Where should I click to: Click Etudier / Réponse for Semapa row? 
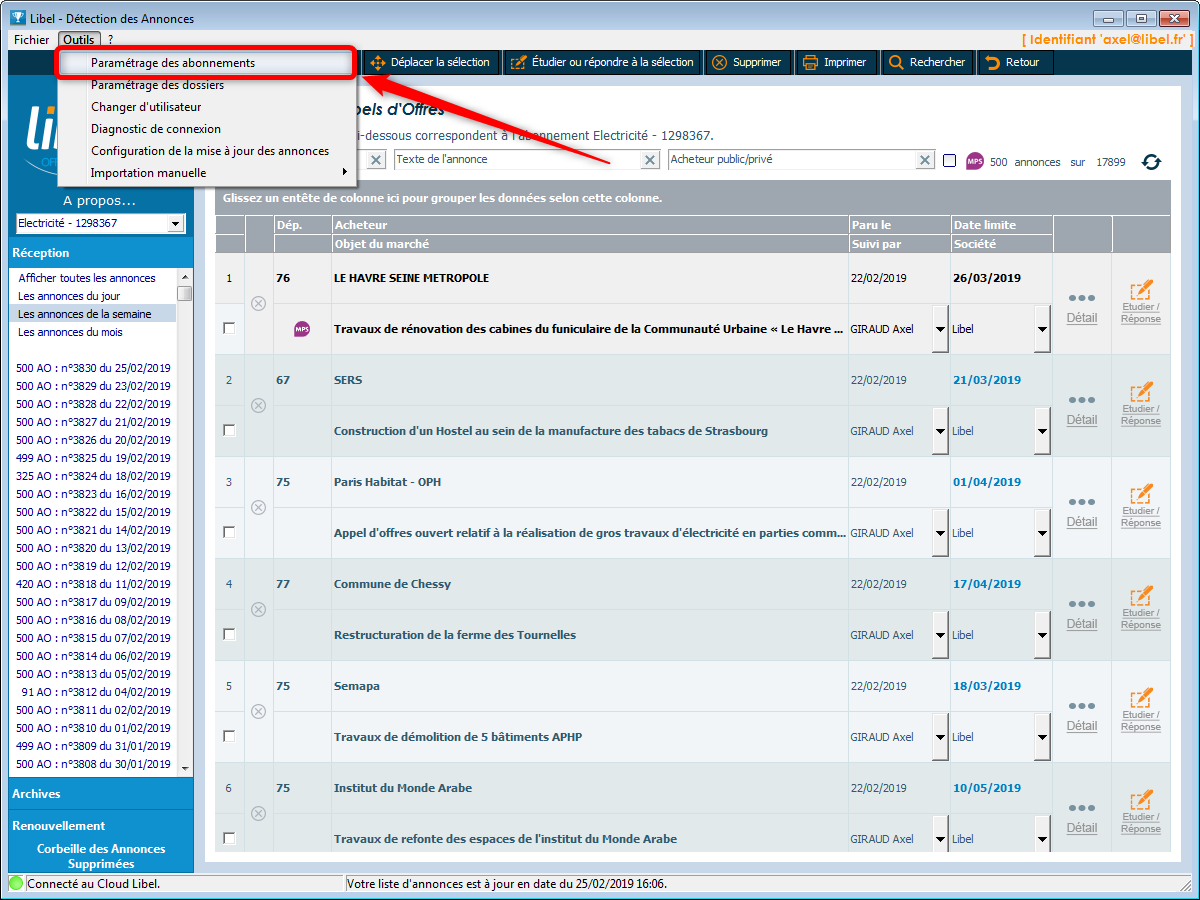(x=1141, y=711)
